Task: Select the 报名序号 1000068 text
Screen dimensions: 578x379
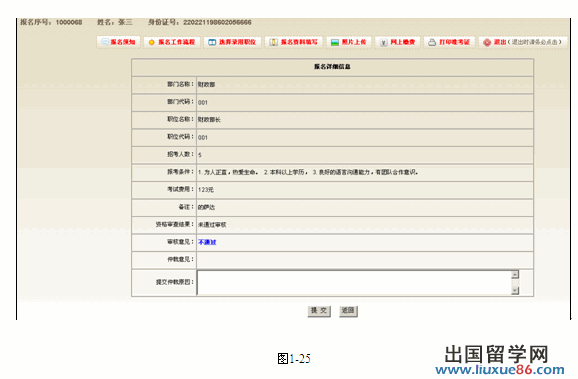Action: point(51,22)
